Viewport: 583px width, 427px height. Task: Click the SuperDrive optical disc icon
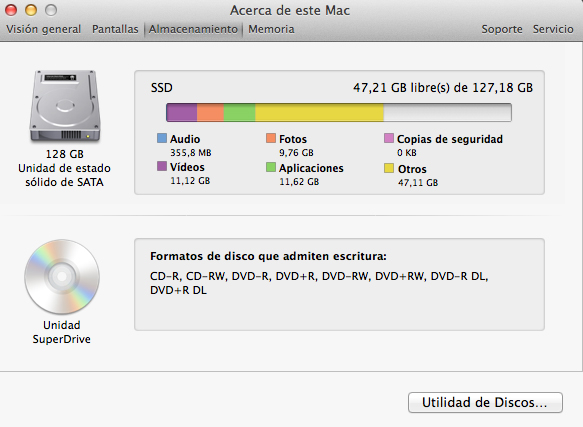point(62,277)
